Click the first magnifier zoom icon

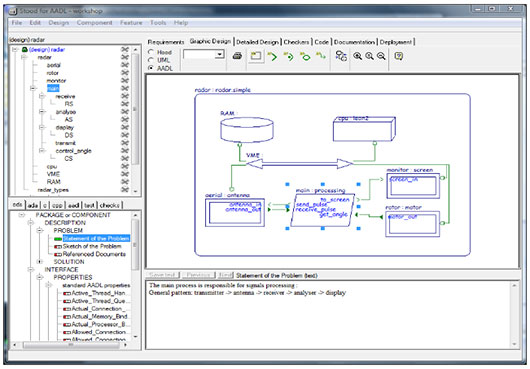click(x=357, y=56)
